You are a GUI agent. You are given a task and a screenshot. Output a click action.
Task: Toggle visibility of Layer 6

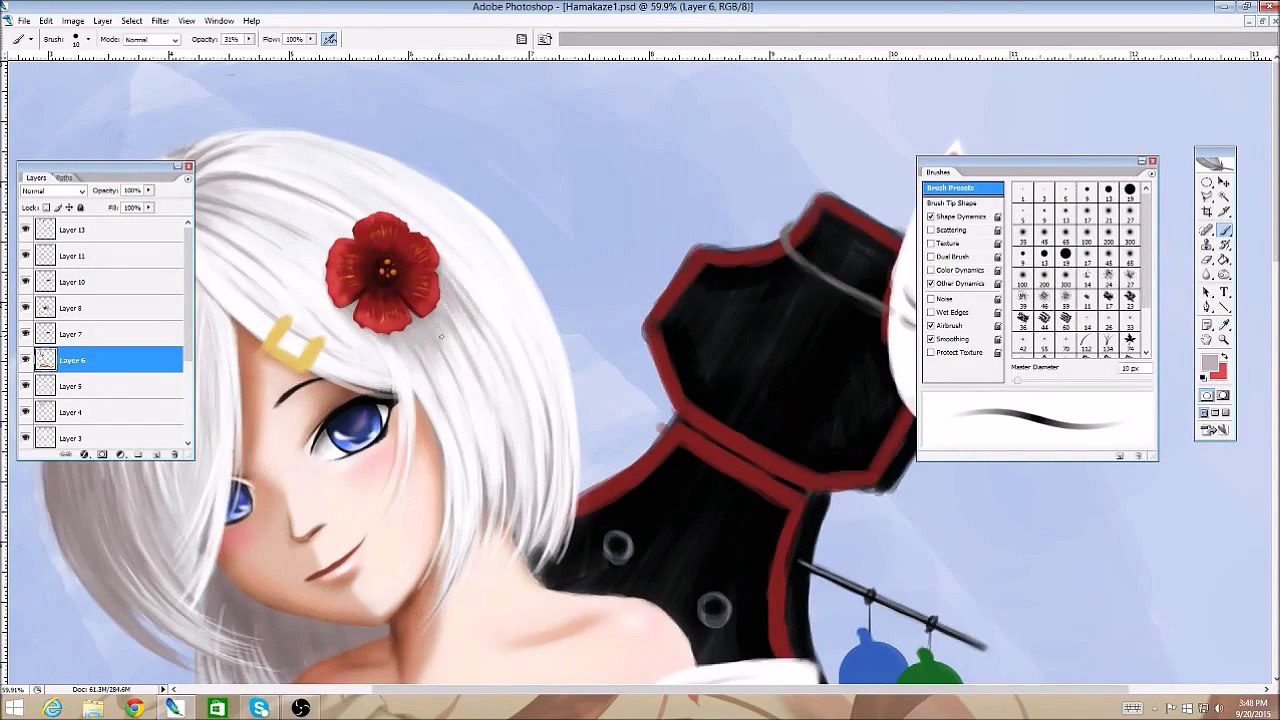tap(26, 359)
